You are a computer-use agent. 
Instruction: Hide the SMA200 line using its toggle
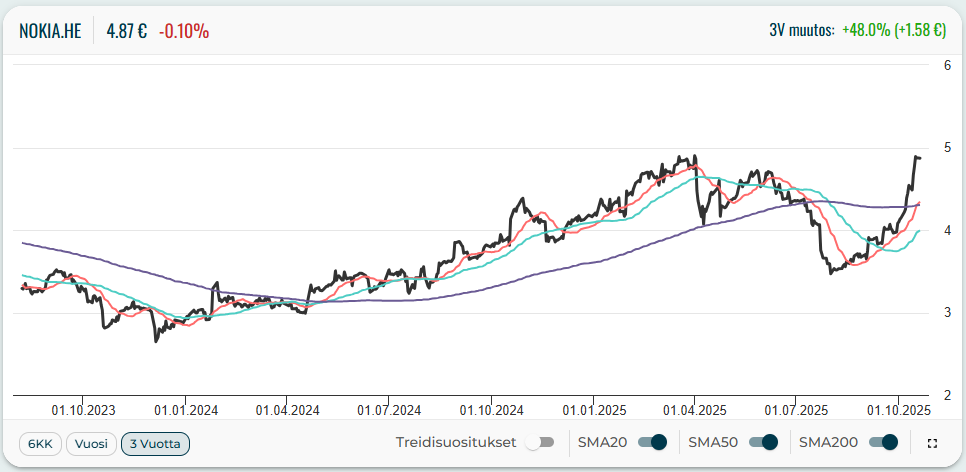(x=884, y=443)
